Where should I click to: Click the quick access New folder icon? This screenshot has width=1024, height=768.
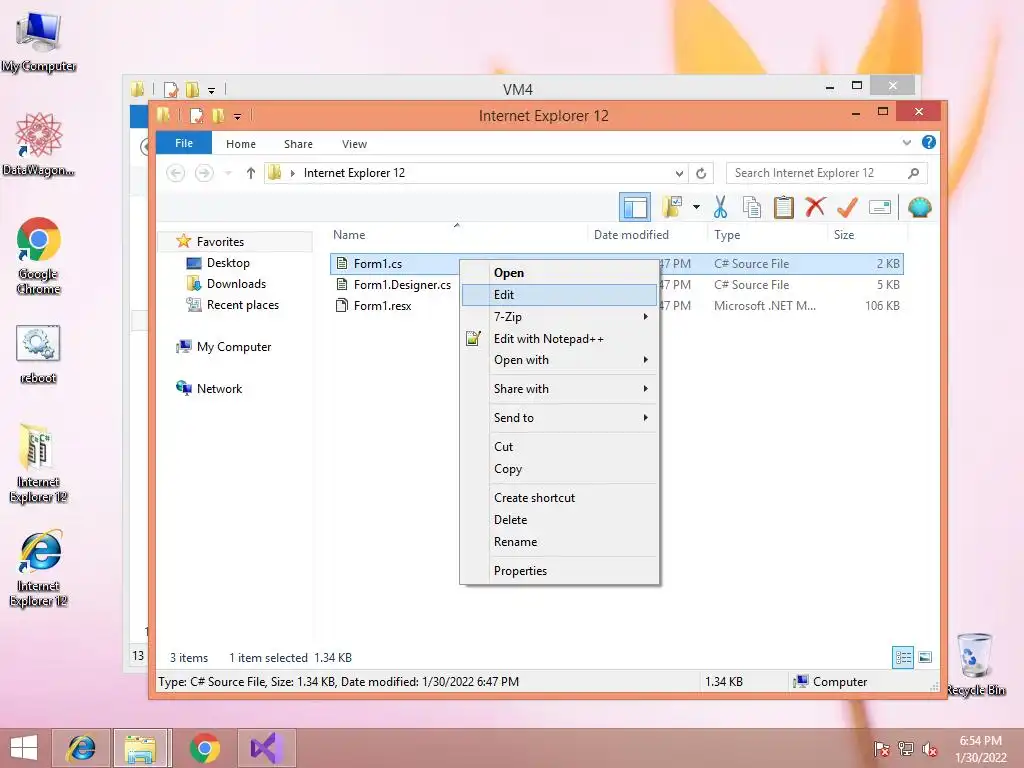[218, 116]
